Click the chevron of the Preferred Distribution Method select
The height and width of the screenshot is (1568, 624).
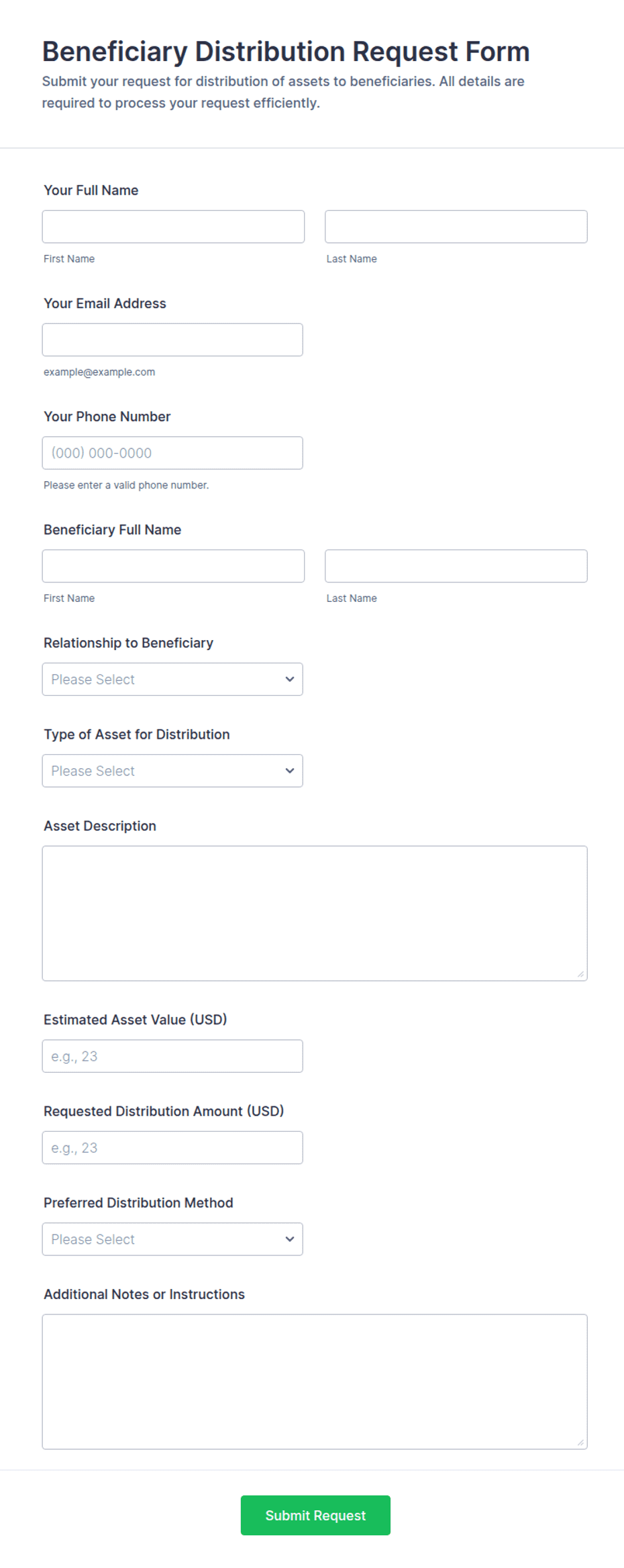pyautogui.click(x=290, y=1239)
